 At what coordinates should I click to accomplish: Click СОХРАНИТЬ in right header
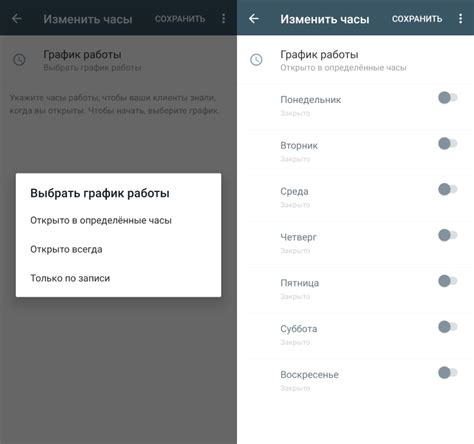(x=417, y=19)
